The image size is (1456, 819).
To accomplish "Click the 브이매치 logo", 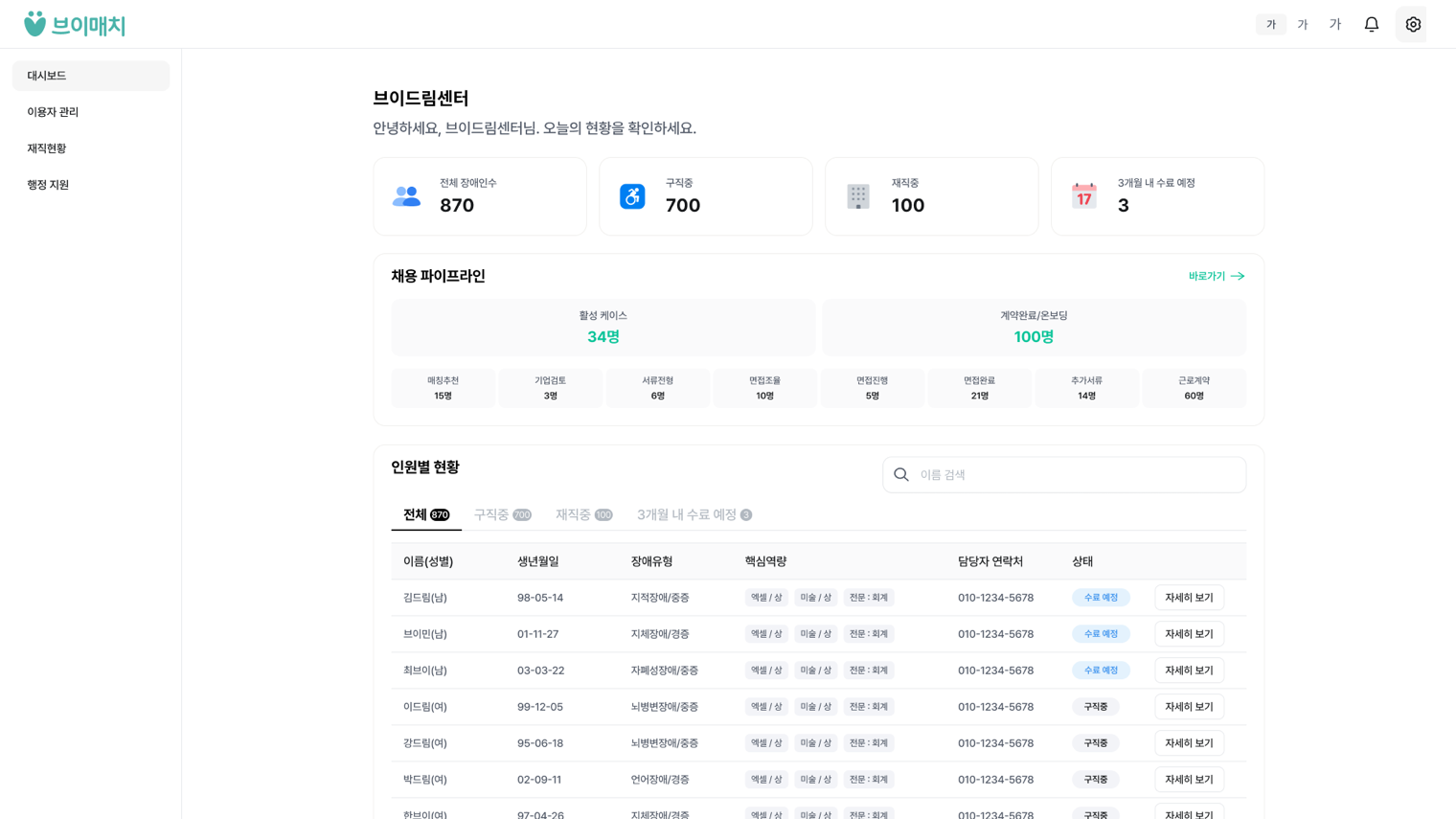I will click(75, 24).
